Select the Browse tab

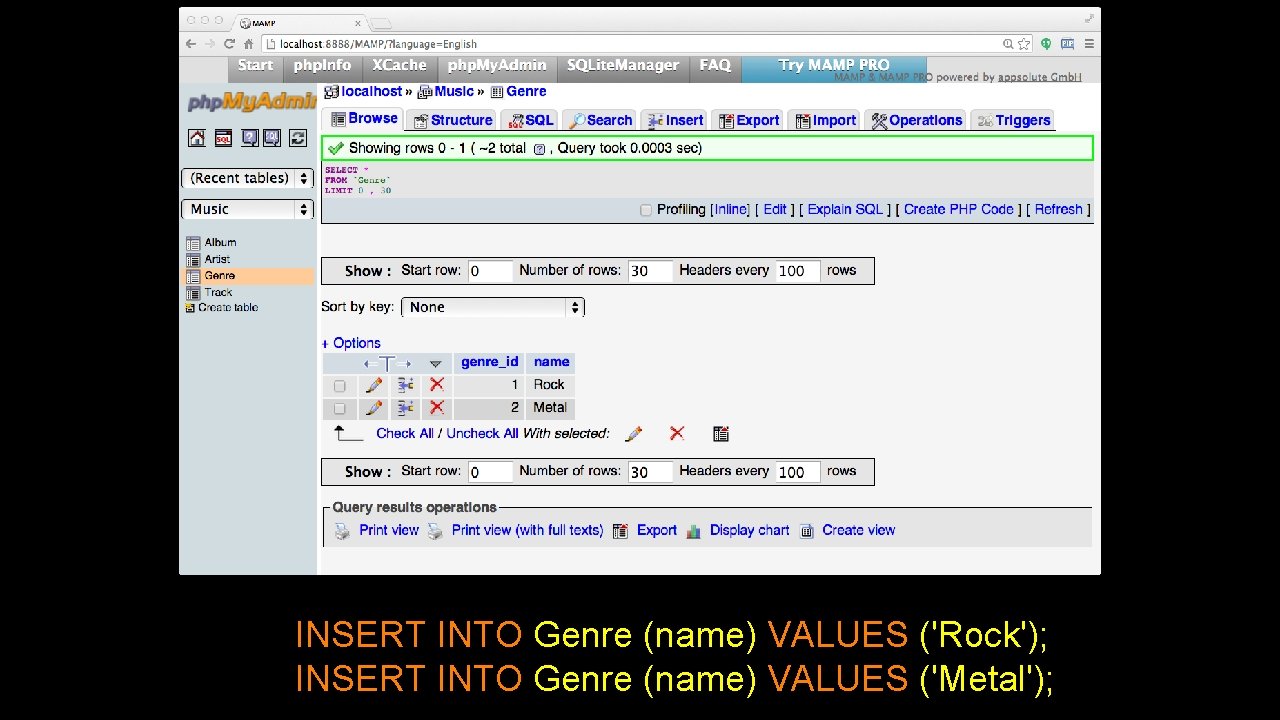365,119
